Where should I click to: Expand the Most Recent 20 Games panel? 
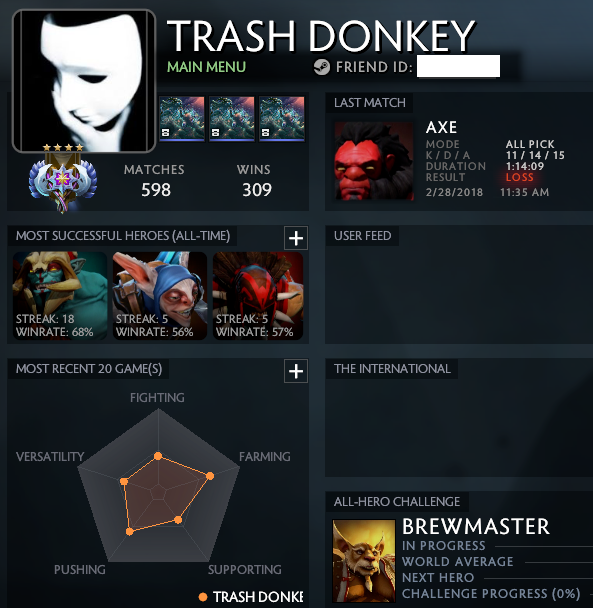click(296, 371)
